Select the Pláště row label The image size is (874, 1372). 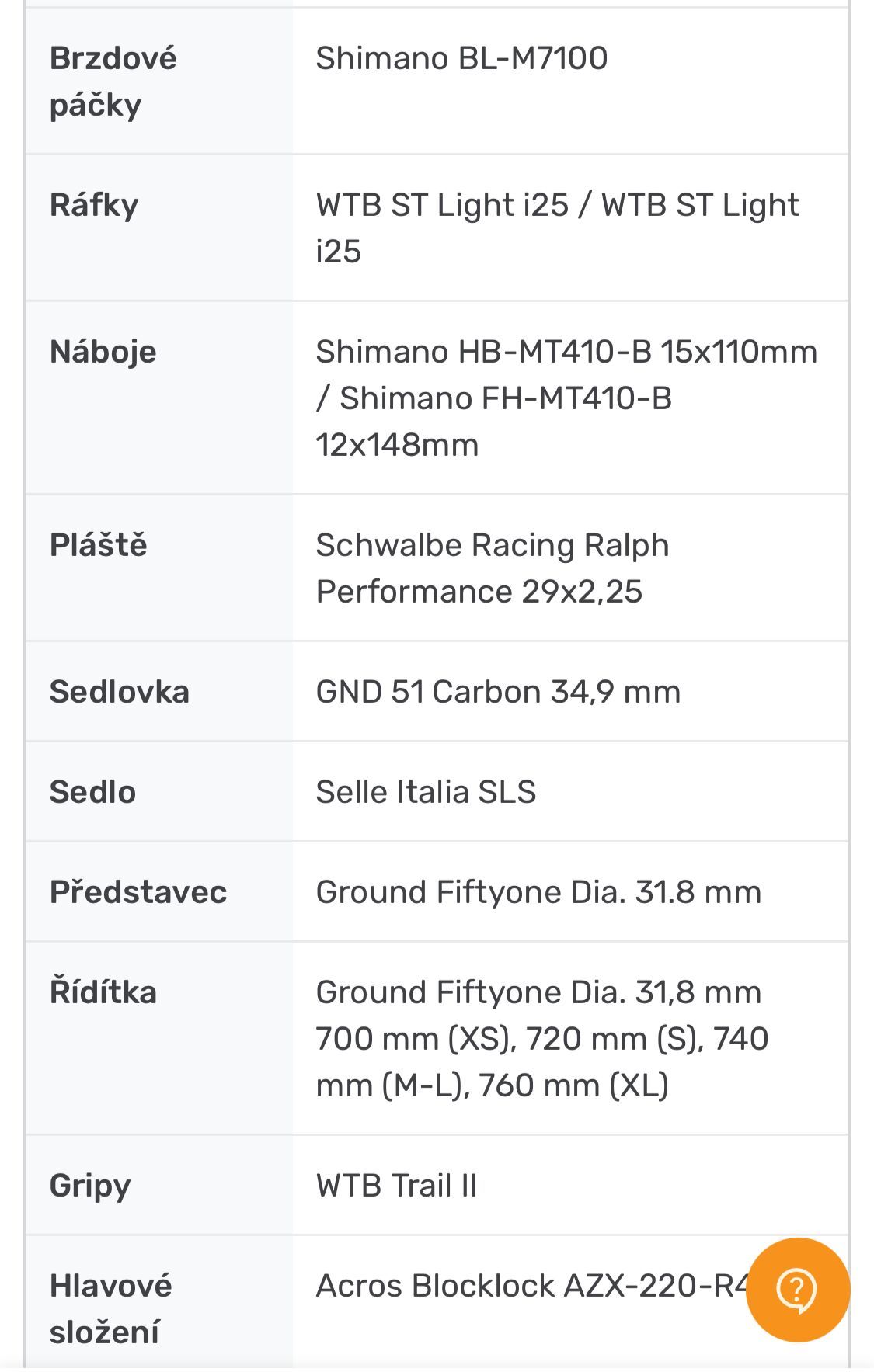(x=98, y=545)
